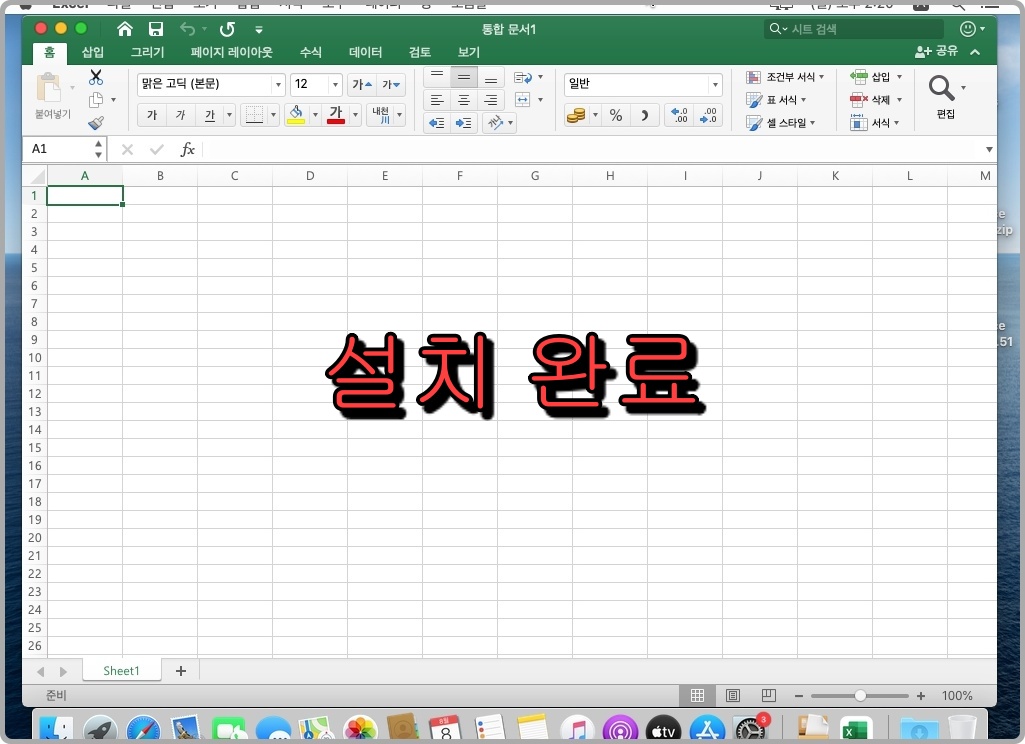Toggle bold formatting on the selected cell
This screenshot has height=744, width=1025.
point(150,115)
